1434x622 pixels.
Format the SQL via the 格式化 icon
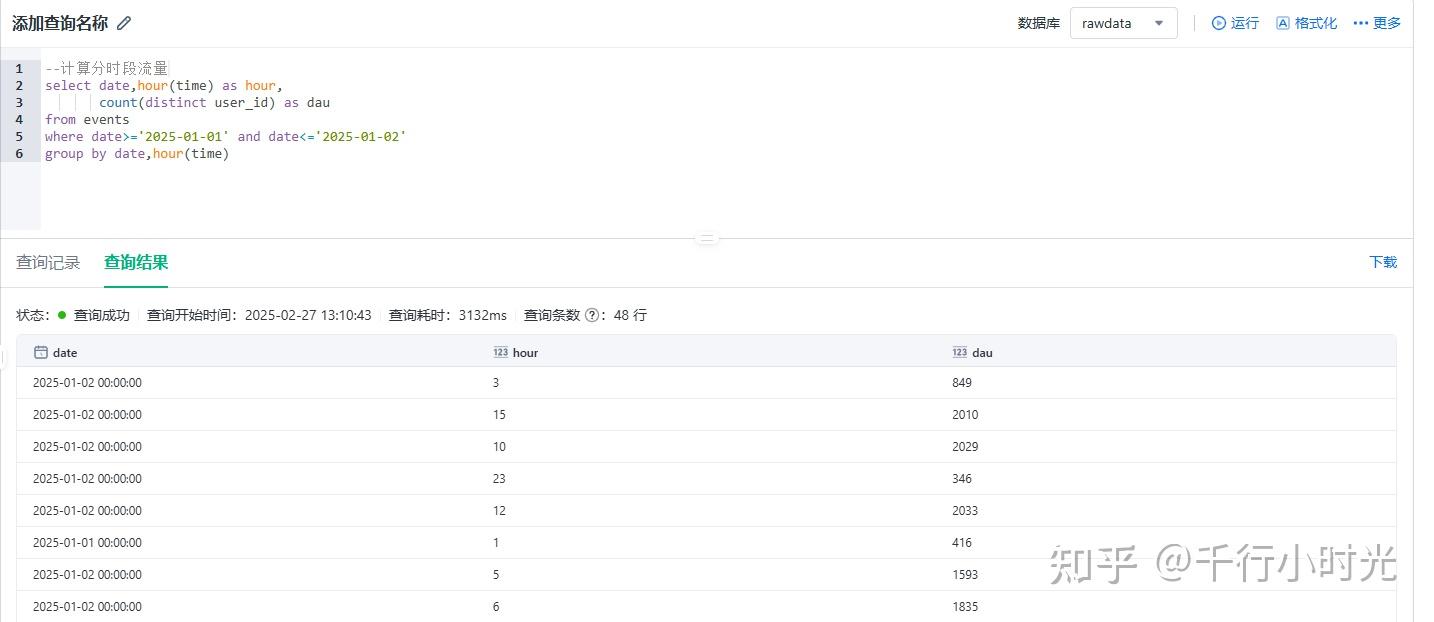1283,22
